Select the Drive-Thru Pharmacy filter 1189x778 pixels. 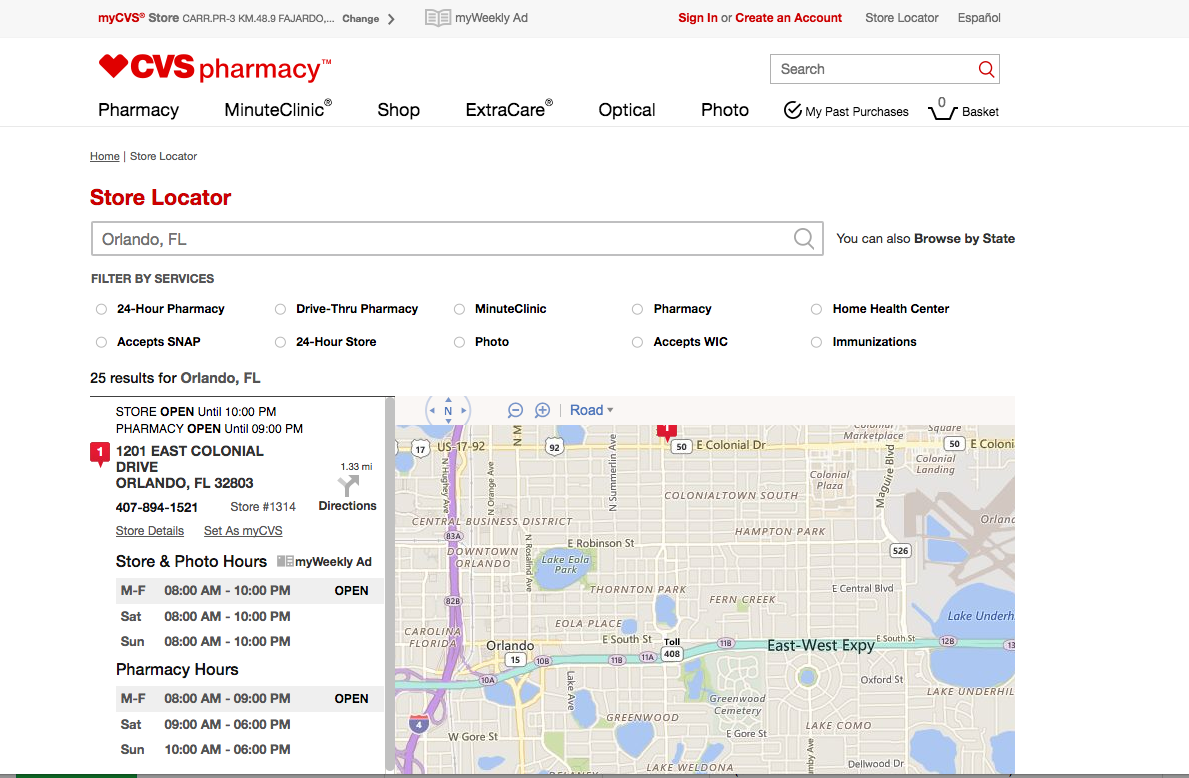[280, 309]
